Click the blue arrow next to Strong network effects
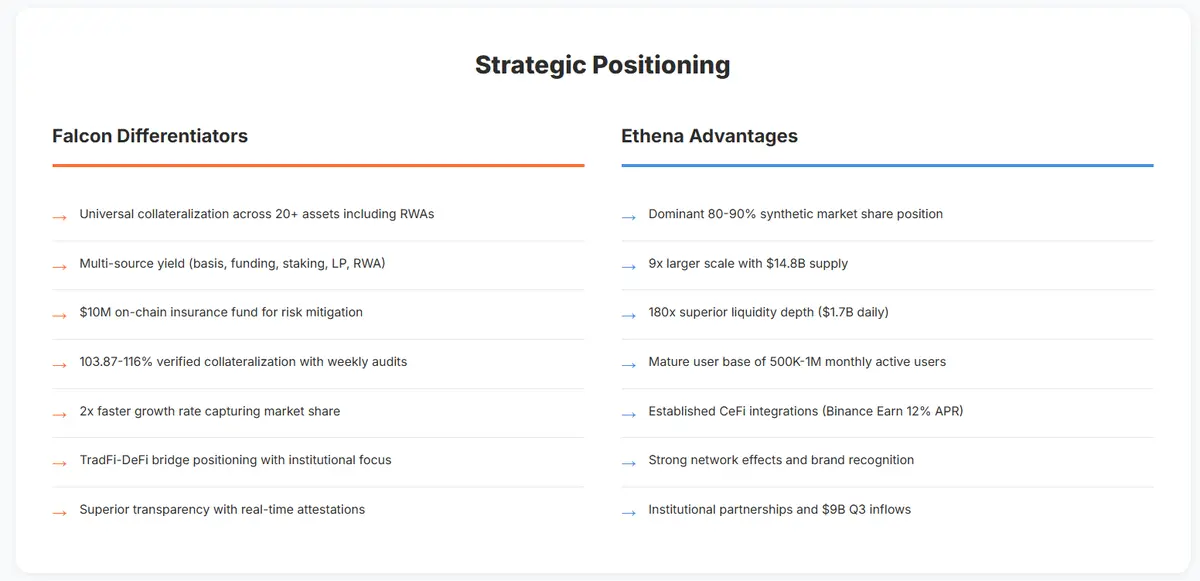1200x581 pixels. tap(628, 462)
